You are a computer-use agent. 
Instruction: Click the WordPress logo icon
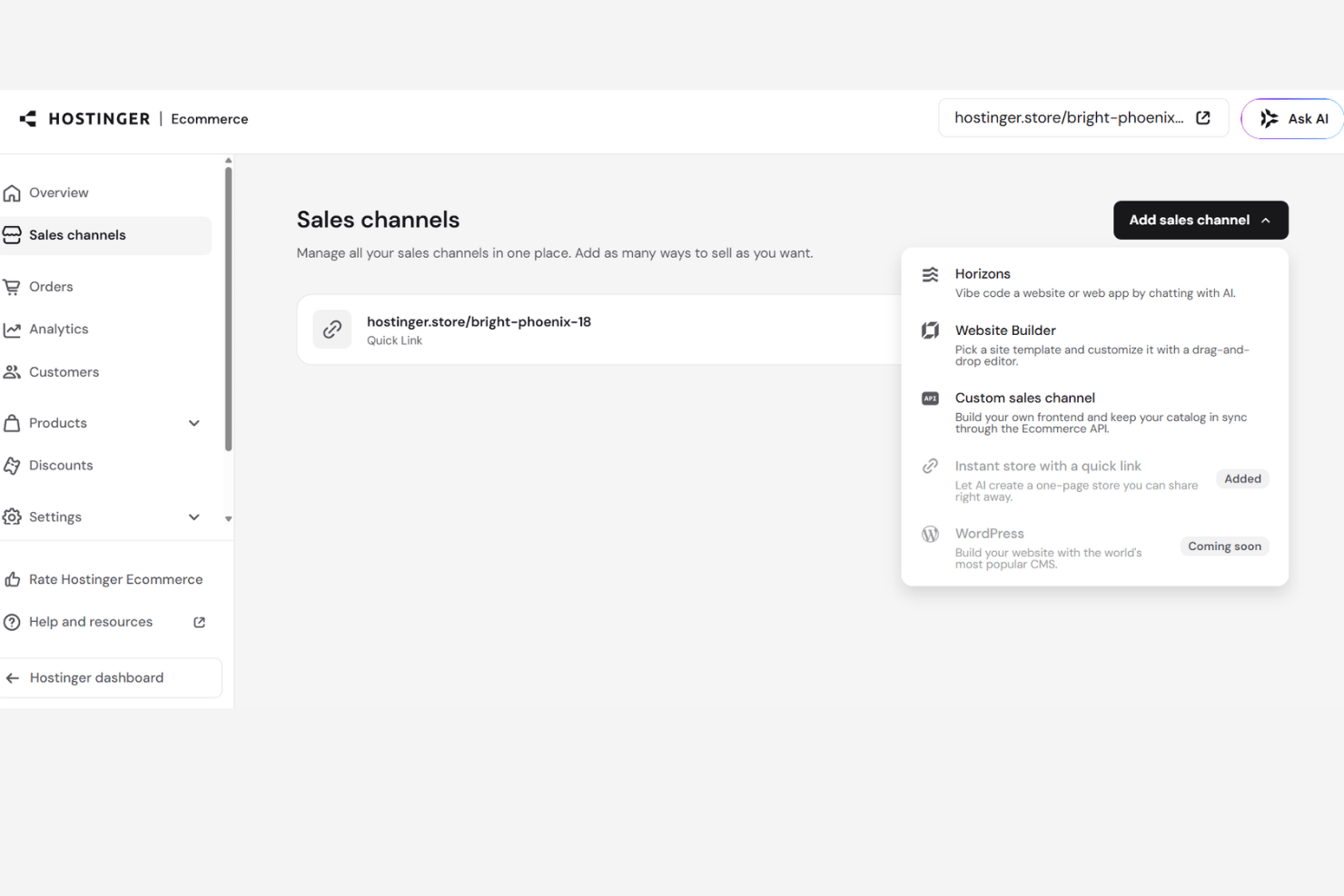point(930,534)
